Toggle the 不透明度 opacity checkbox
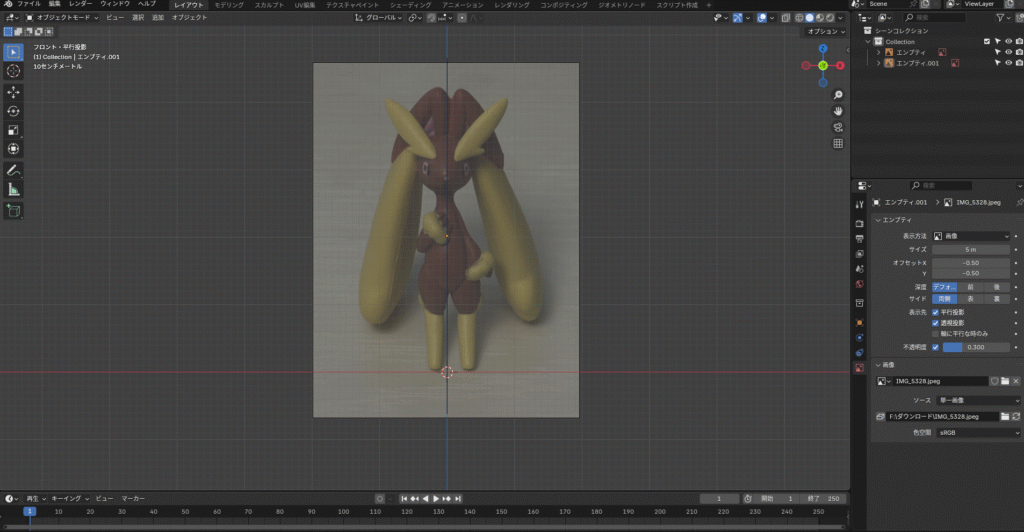The height and width of the screenshot is (532, 1024). click(x=935, y=347)
